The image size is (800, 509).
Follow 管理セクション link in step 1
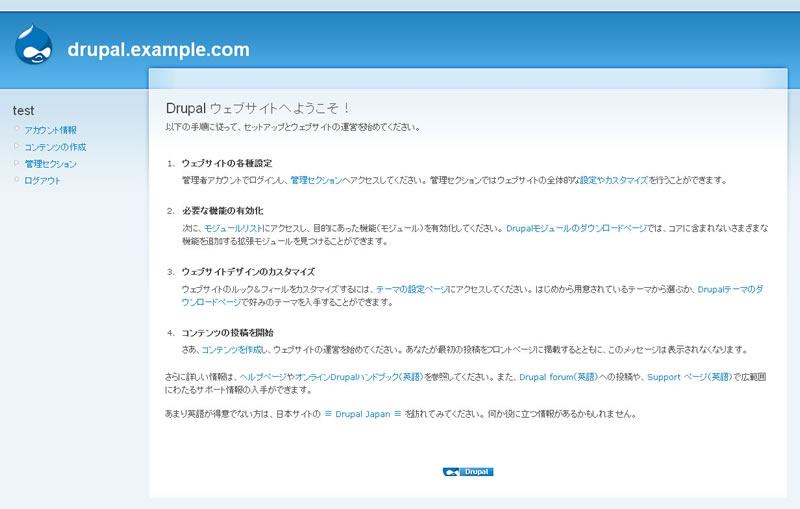tap(316, 180)
